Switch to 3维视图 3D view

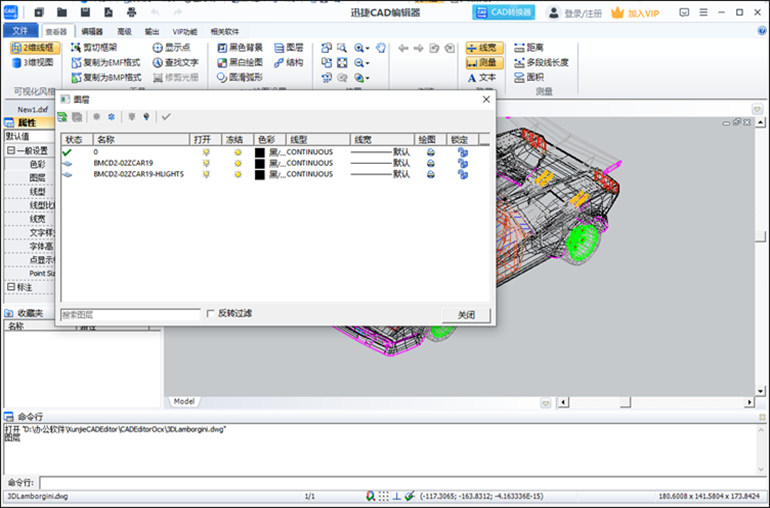[32, 62]
